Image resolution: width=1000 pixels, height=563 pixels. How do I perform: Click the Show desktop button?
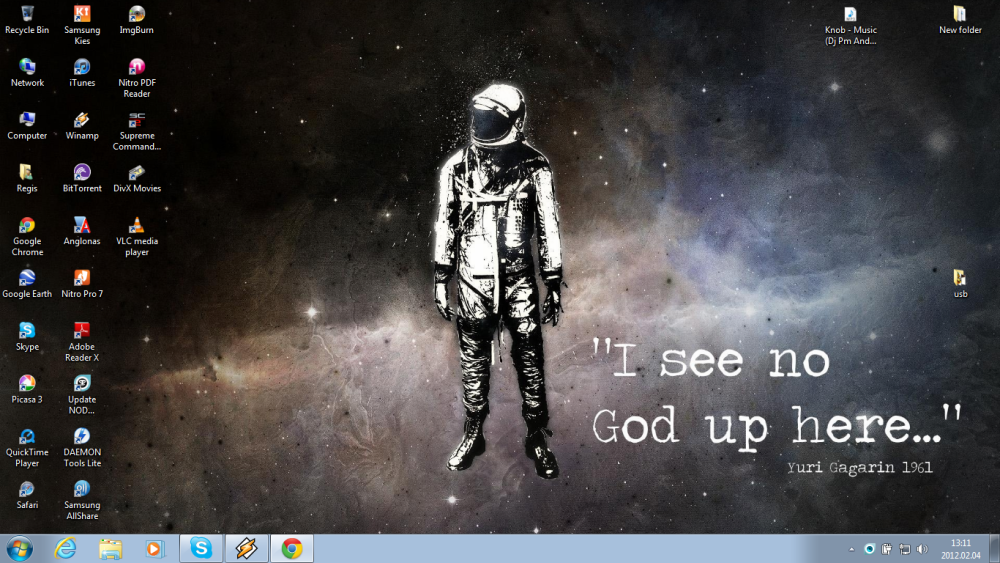coord(994,548)
